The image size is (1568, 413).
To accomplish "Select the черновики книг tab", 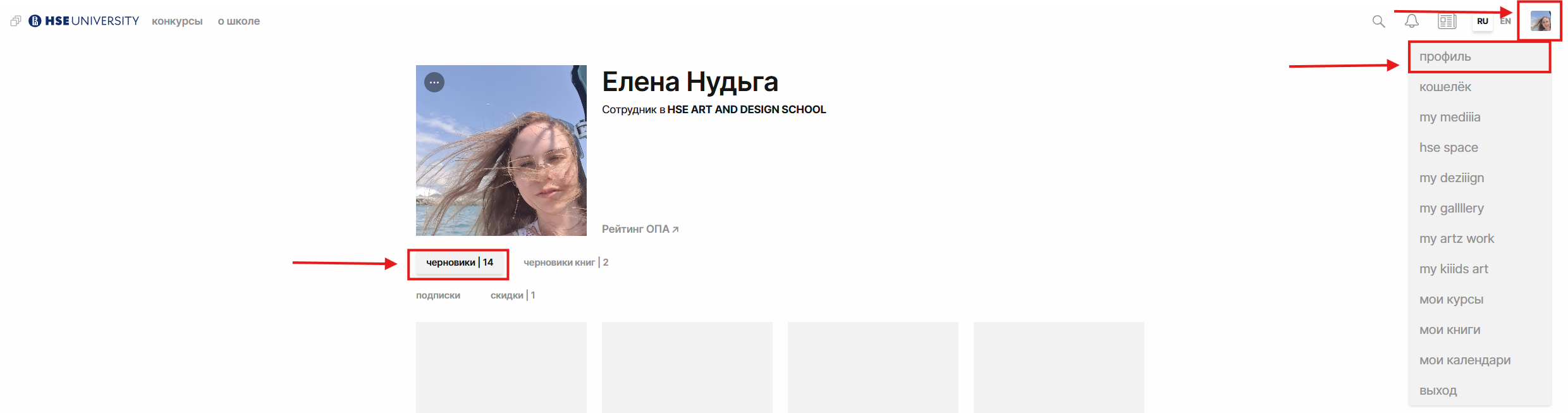I will (566, 262).
